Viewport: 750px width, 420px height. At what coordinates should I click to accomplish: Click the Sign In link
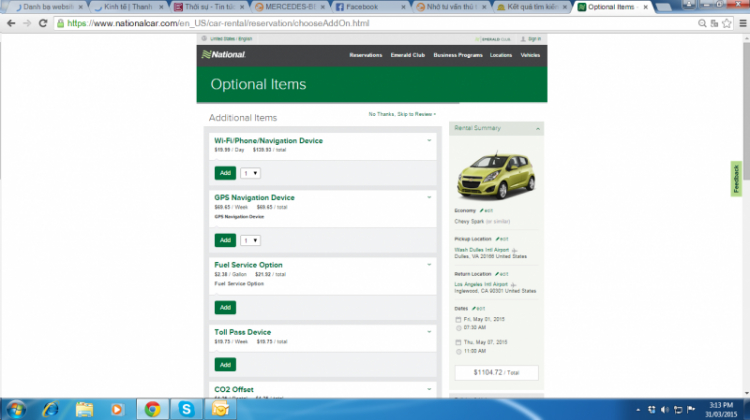(534, 39)
